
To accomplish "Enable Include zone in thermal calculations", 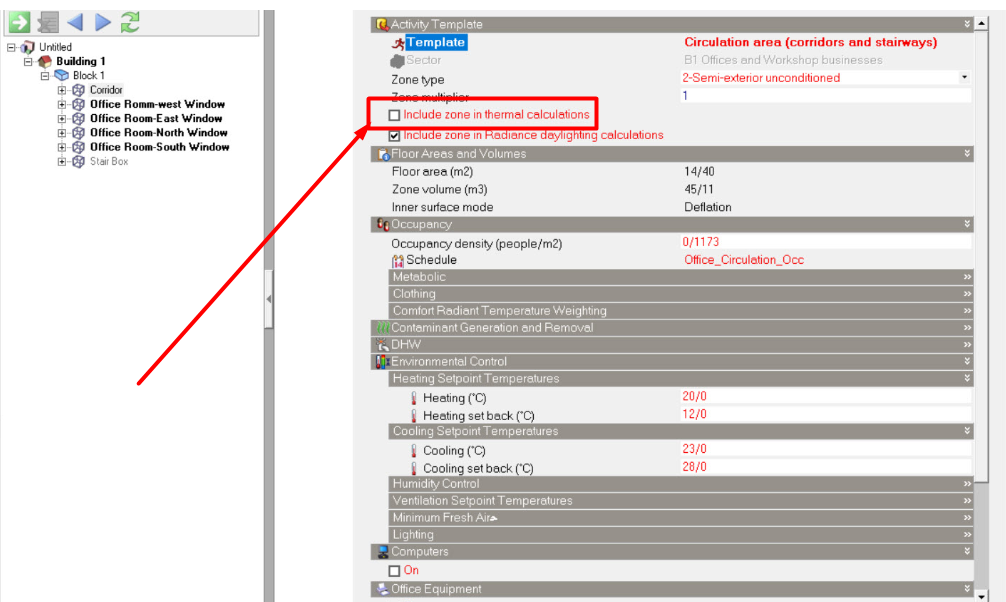I will tap(395, 116).
